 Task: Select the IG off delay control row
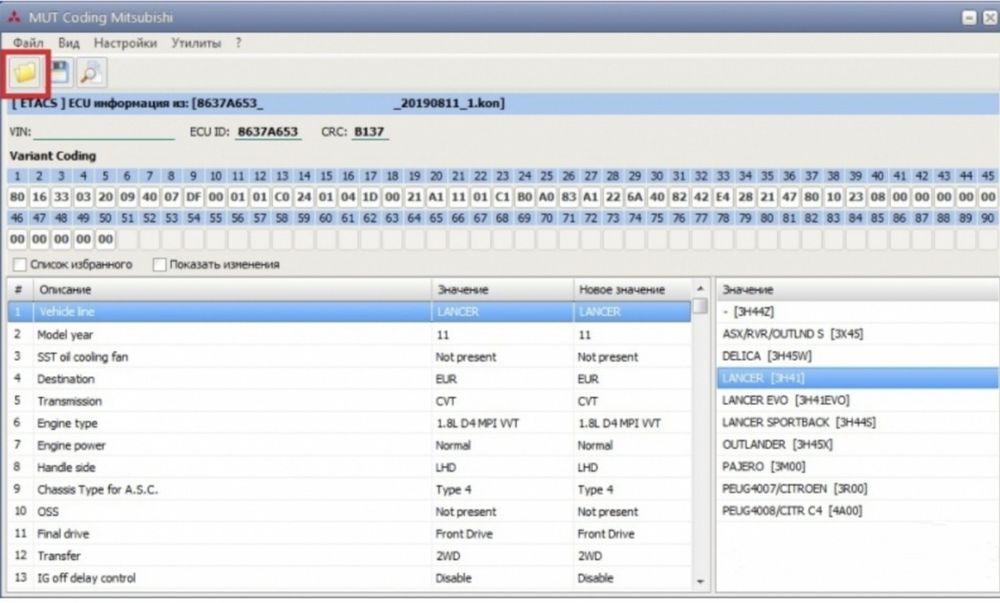[x=349, y=578]
